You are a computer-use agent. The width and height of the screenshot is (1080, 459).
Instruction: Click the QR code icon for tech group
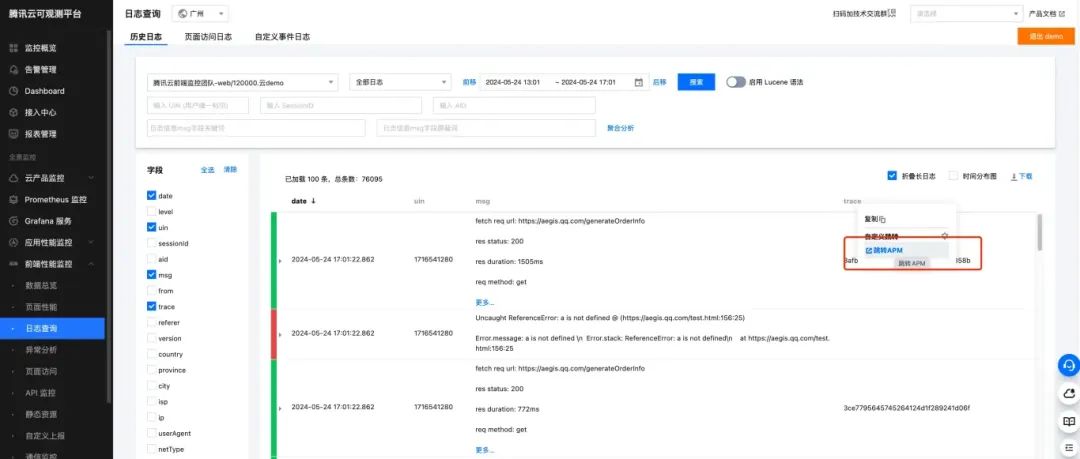coord(893,13)
